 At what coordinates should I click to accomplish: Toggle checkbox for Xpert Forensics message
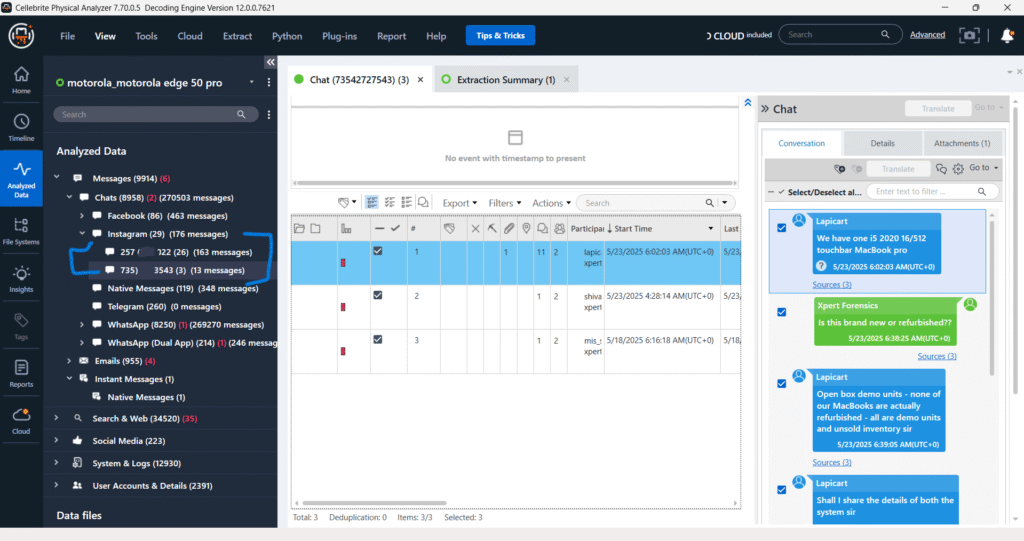[782, 312]
